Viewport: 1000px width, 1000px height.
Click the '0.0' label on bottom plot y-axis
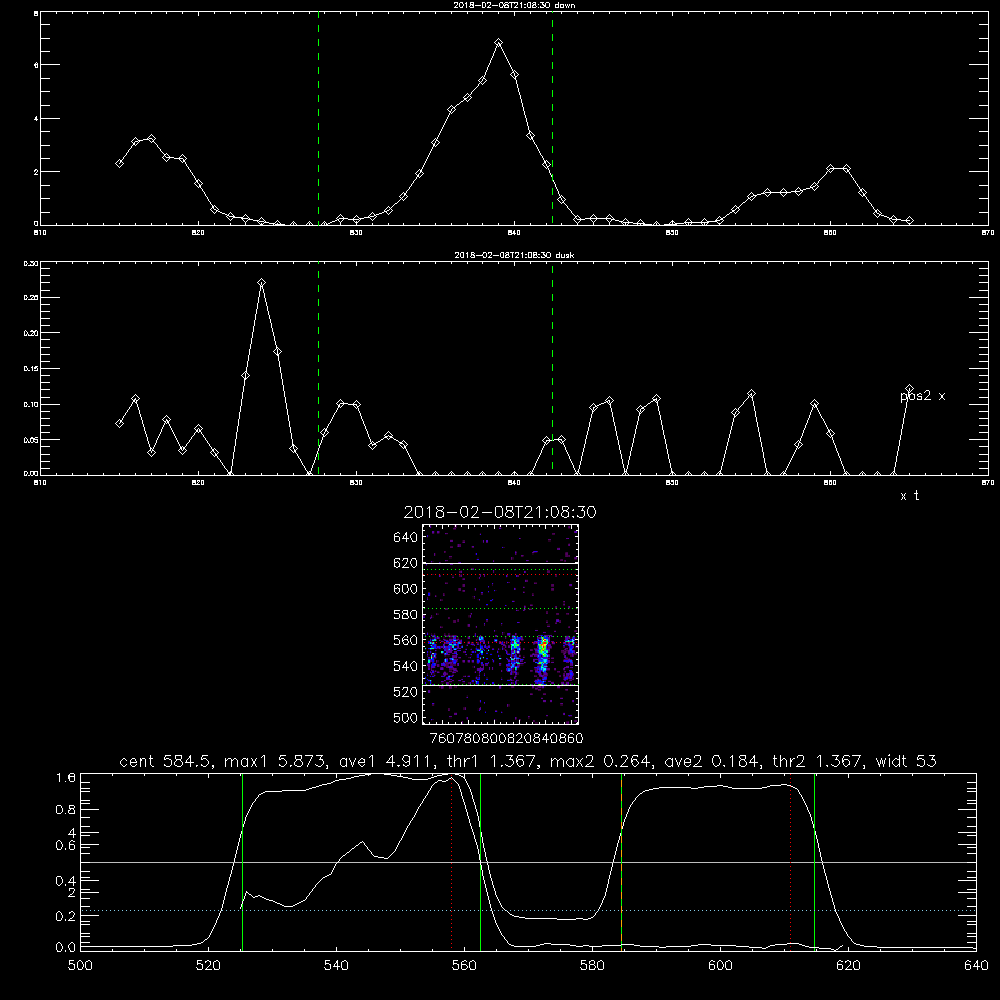66,948
